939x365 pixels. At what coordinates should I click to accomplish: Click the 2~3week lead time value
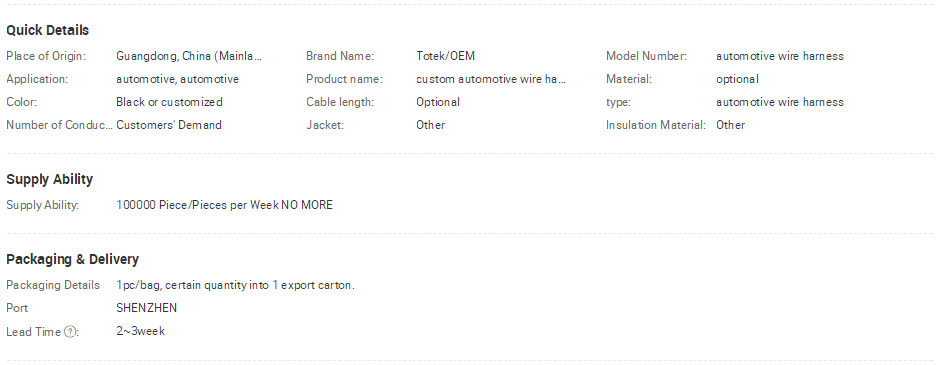point(141,331)
